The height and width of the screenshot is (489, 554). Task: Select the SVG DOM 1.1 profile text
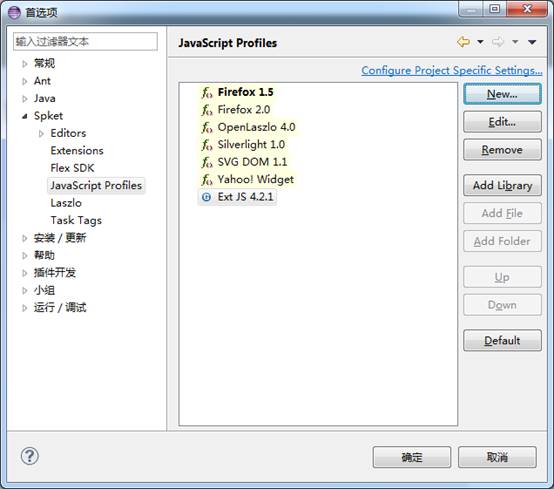click(x=252, y=162)
